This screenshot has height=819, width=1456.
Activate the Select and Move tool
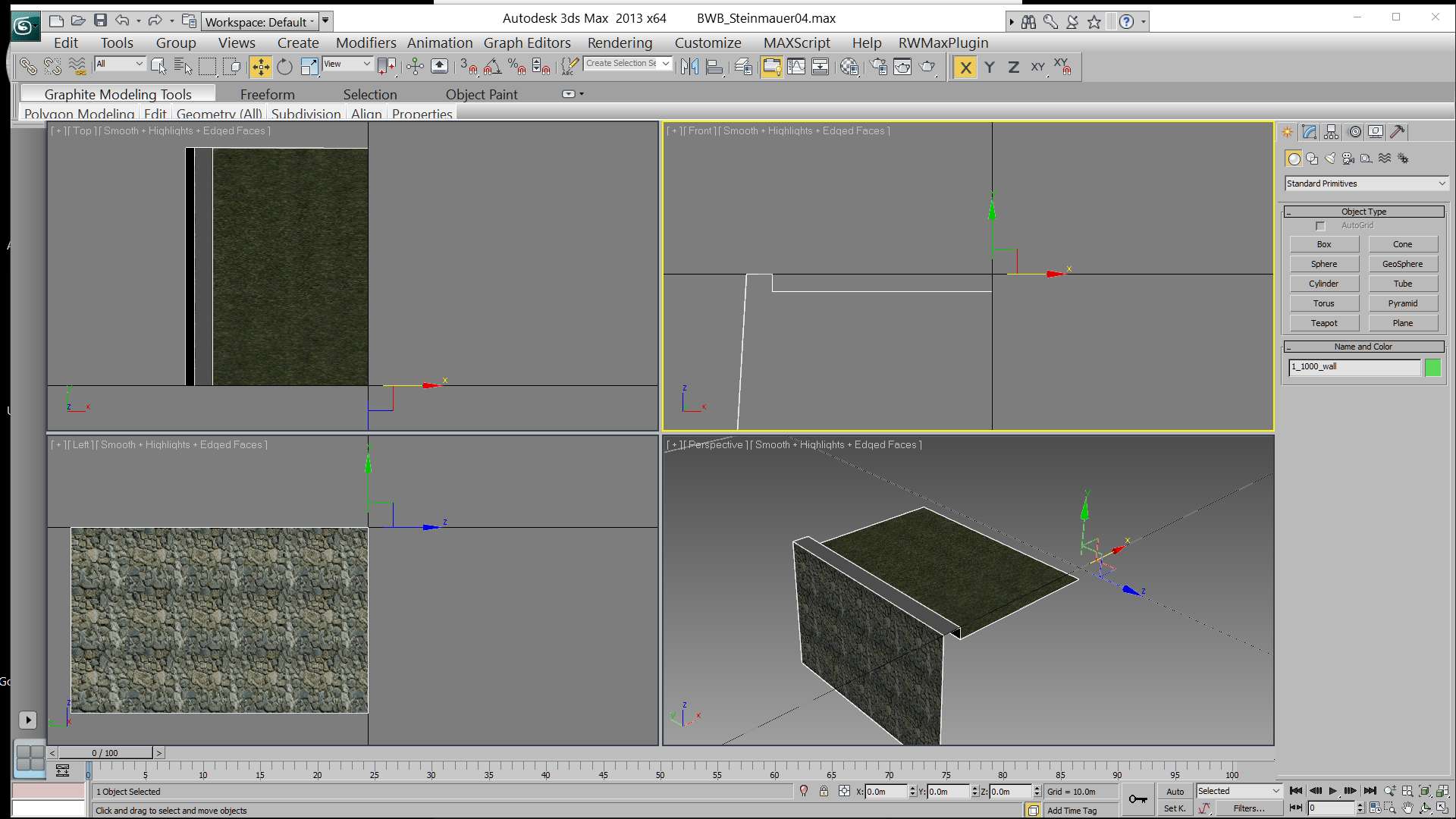(260, 67)
